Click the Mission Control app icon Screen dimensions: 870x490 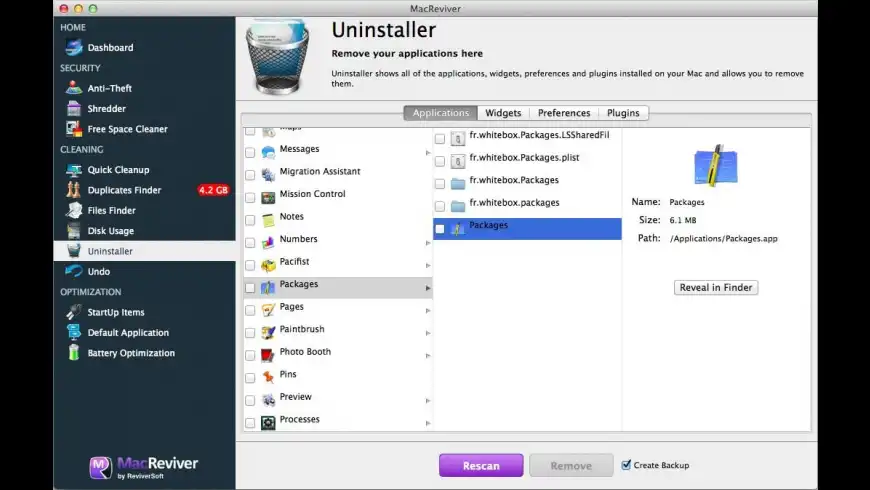pos(268,198)
